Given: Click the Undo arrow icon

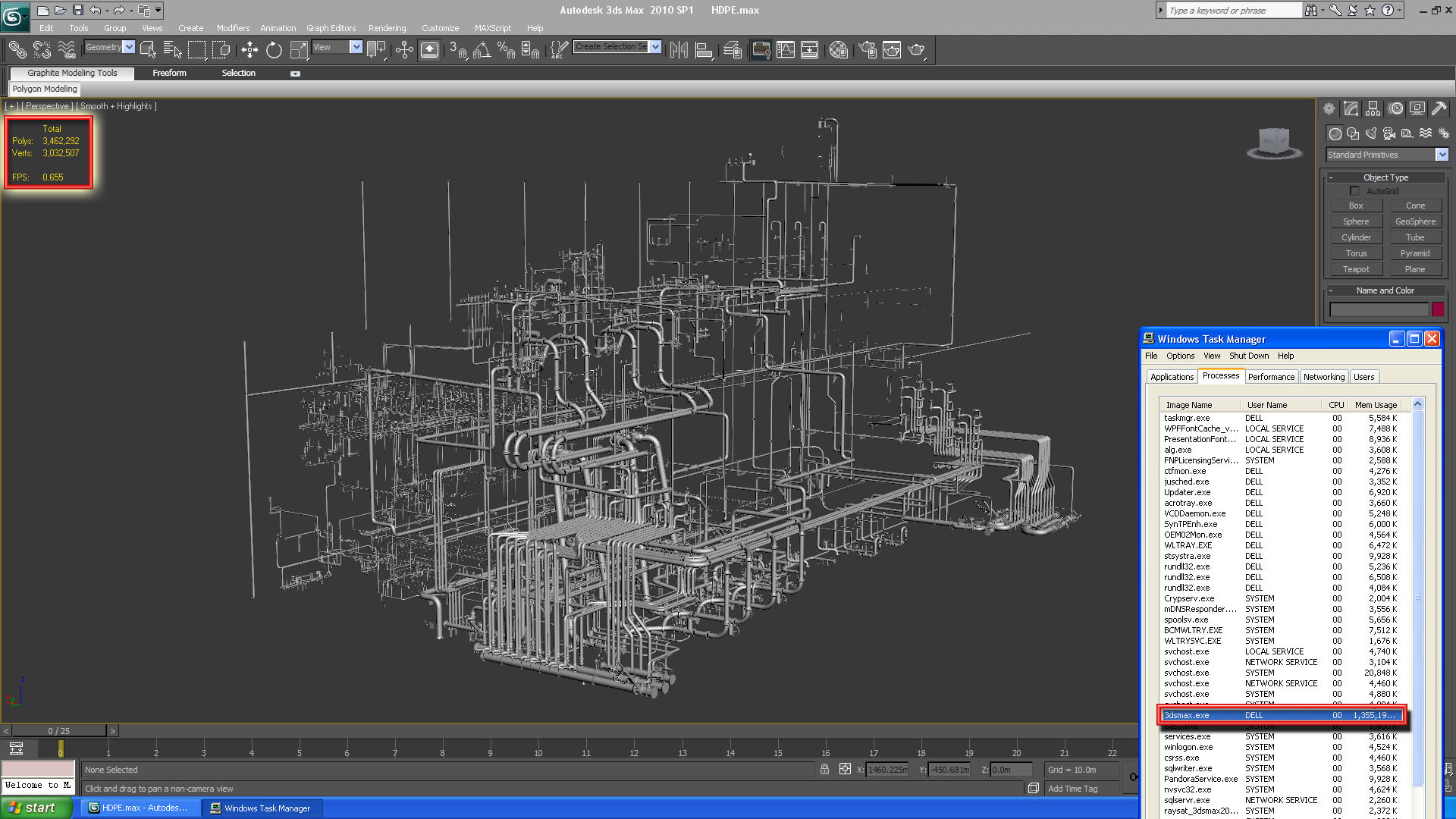Looking at the screenshot, I should [x=96, y=11].
